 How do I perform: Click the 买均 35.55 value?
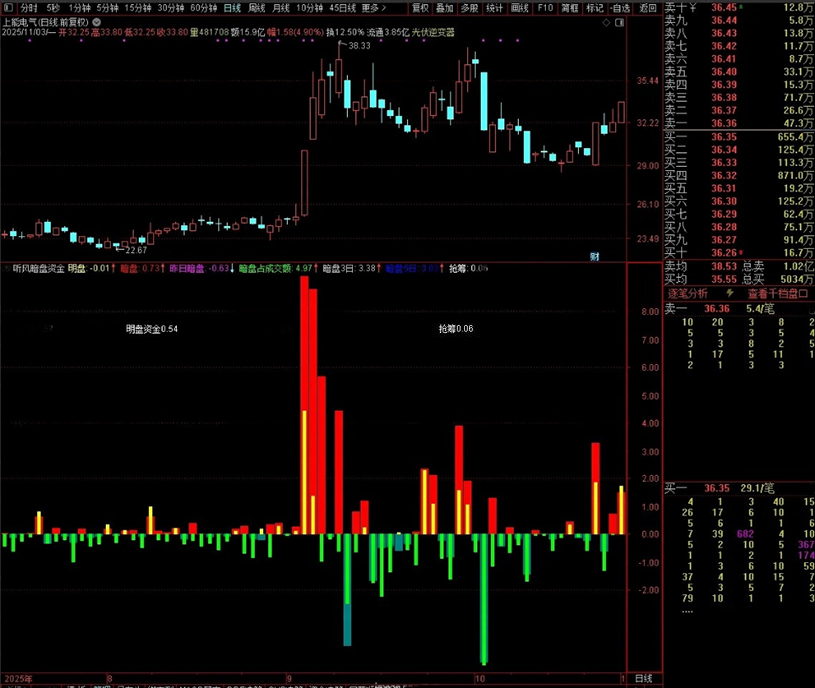coord(724,280)
